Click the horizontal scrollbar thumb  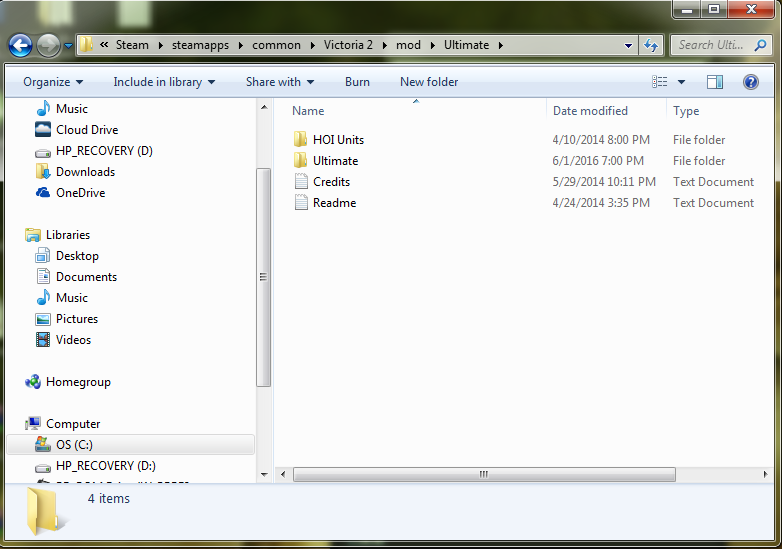point(484,474)
